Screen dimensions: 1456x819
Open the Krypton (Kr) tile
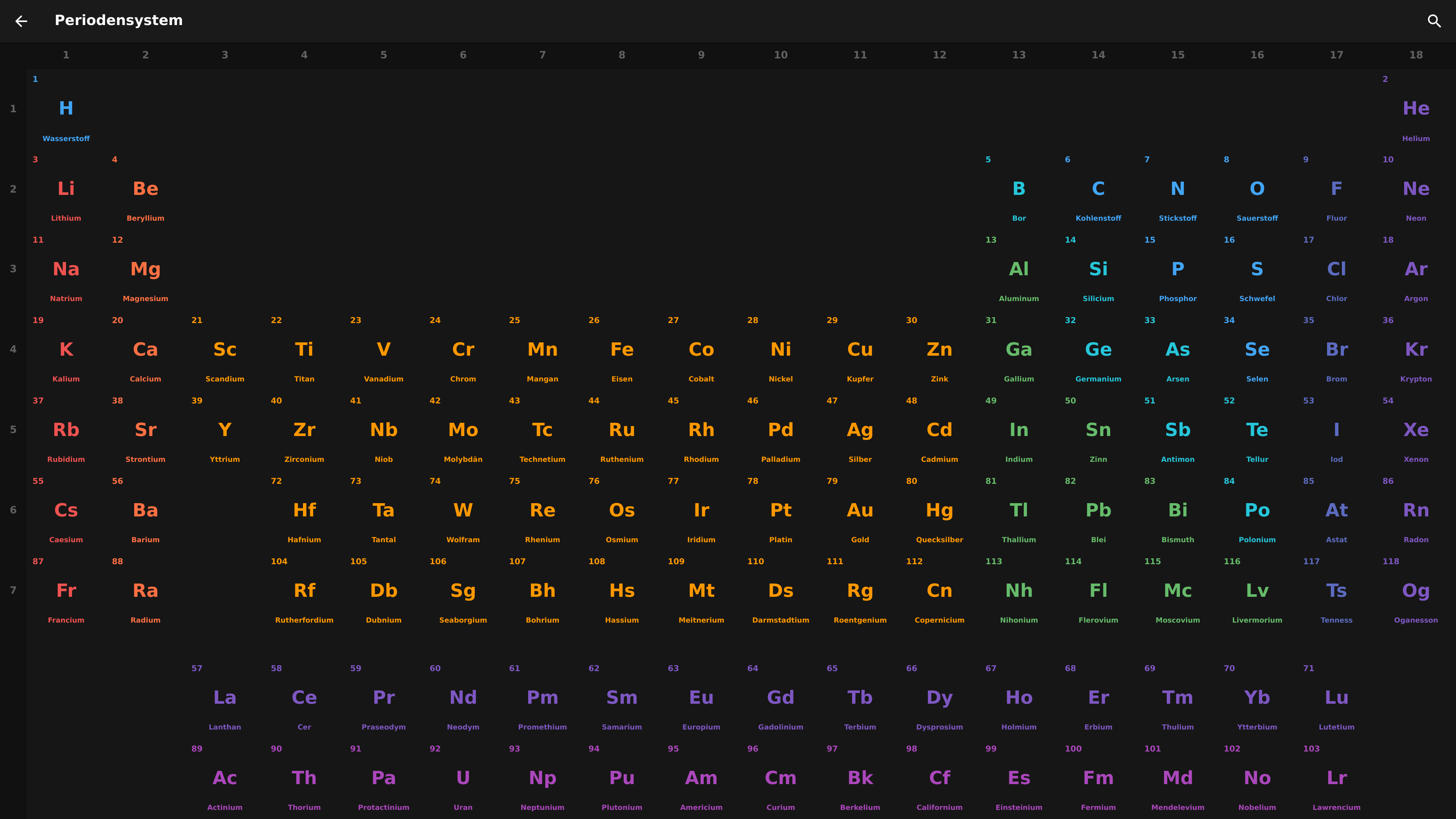tap(1416, 349)
